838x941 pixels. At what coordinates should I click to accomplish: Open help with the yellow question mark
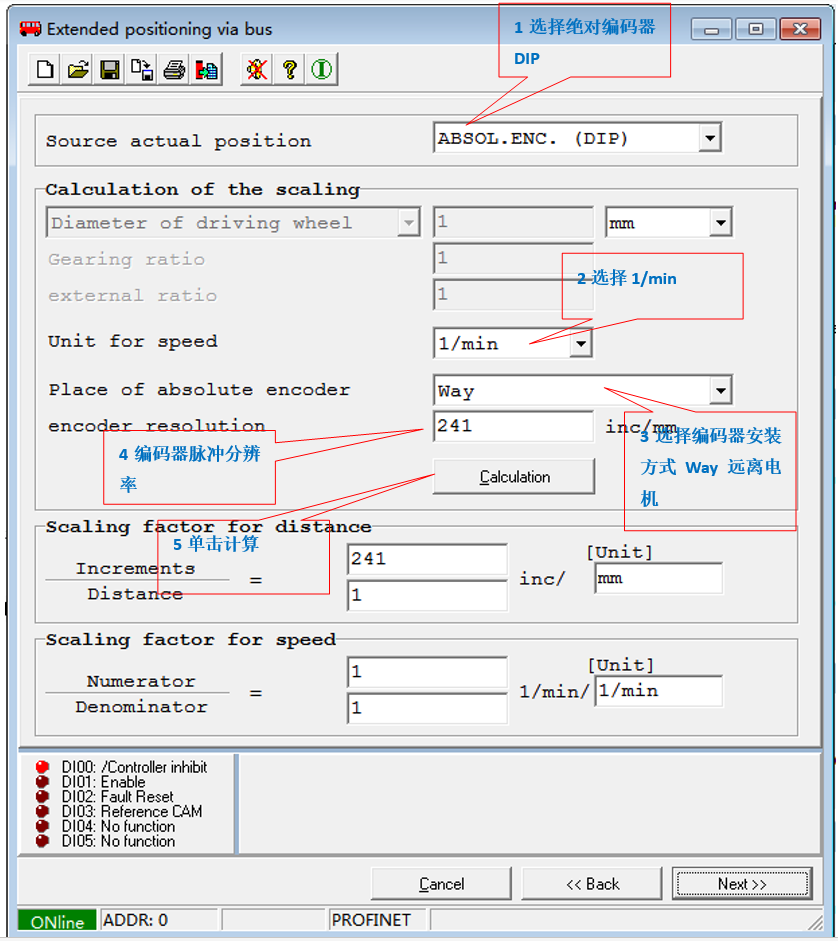(289, 70)
